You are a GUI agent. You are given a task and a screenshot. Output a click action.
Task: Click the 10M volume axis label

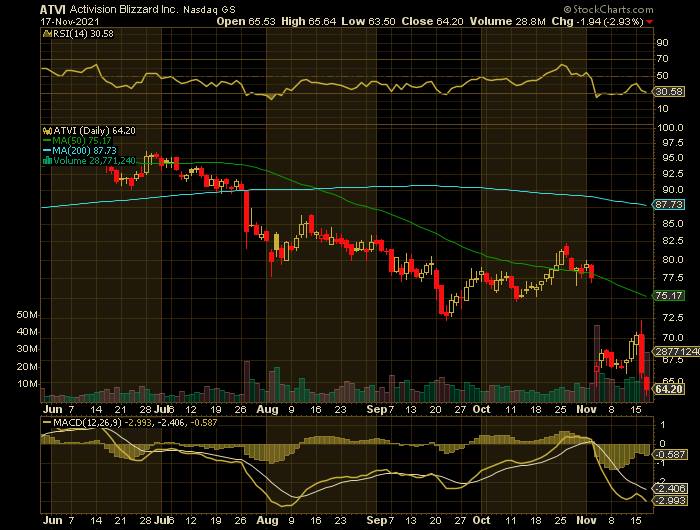[x=27, y=384]
